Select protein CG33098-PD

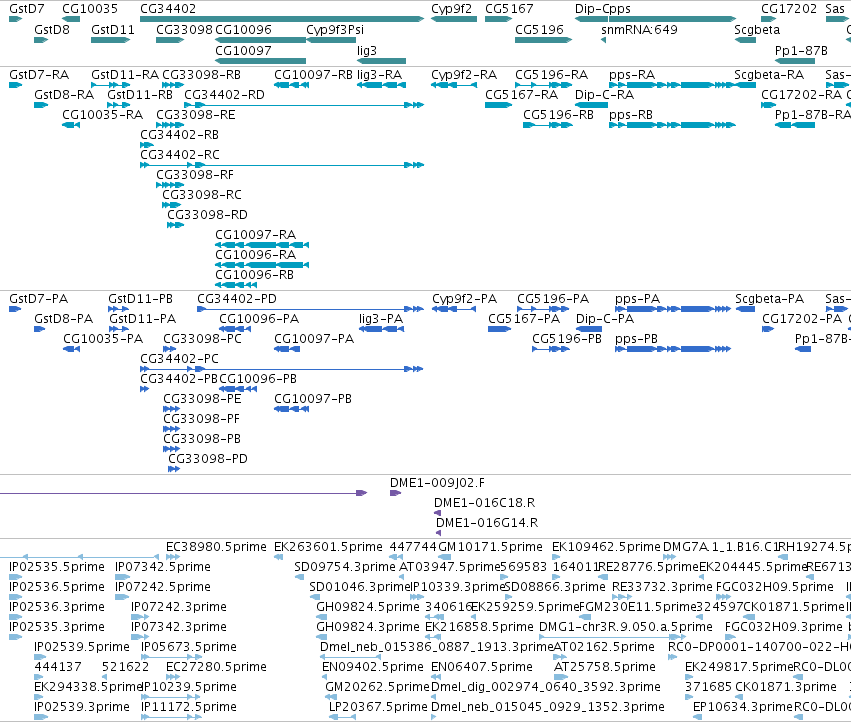208,459
